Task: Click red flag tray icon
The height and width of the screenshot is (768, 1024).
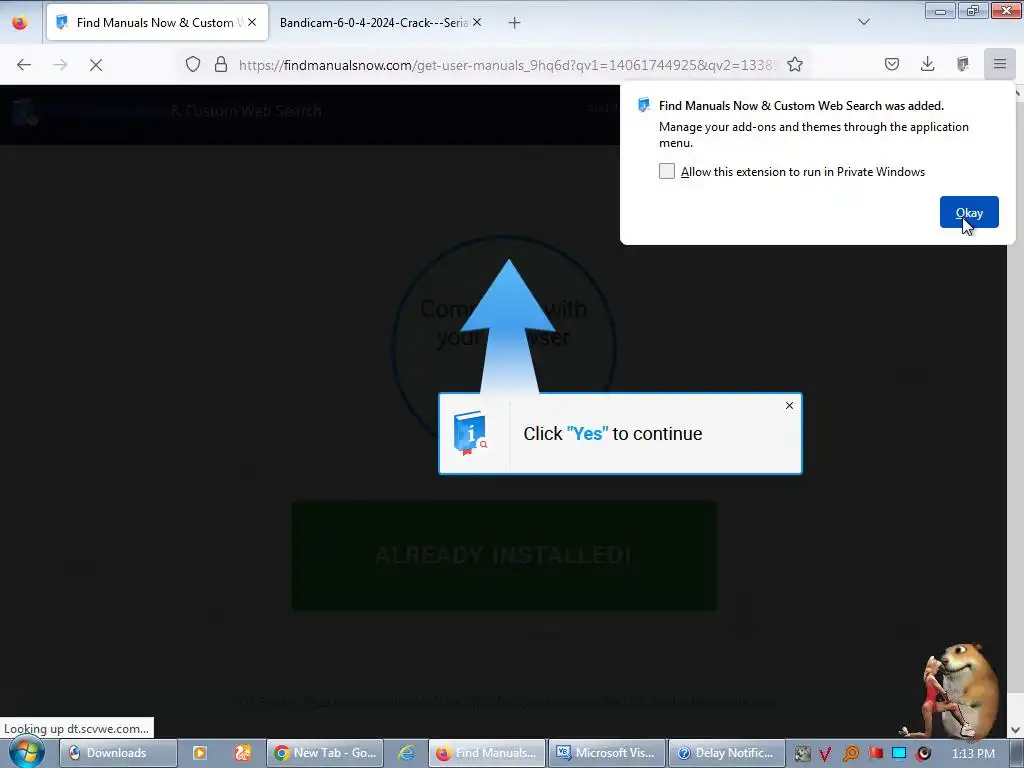Action: (x=875, y=754)
